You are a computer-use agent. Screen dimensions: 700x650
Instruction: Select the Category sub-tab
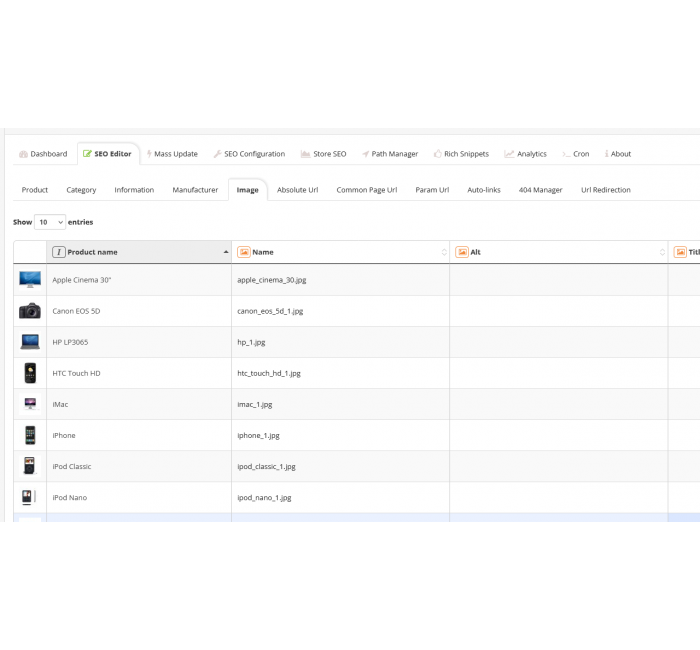click(x=81, y=190)
